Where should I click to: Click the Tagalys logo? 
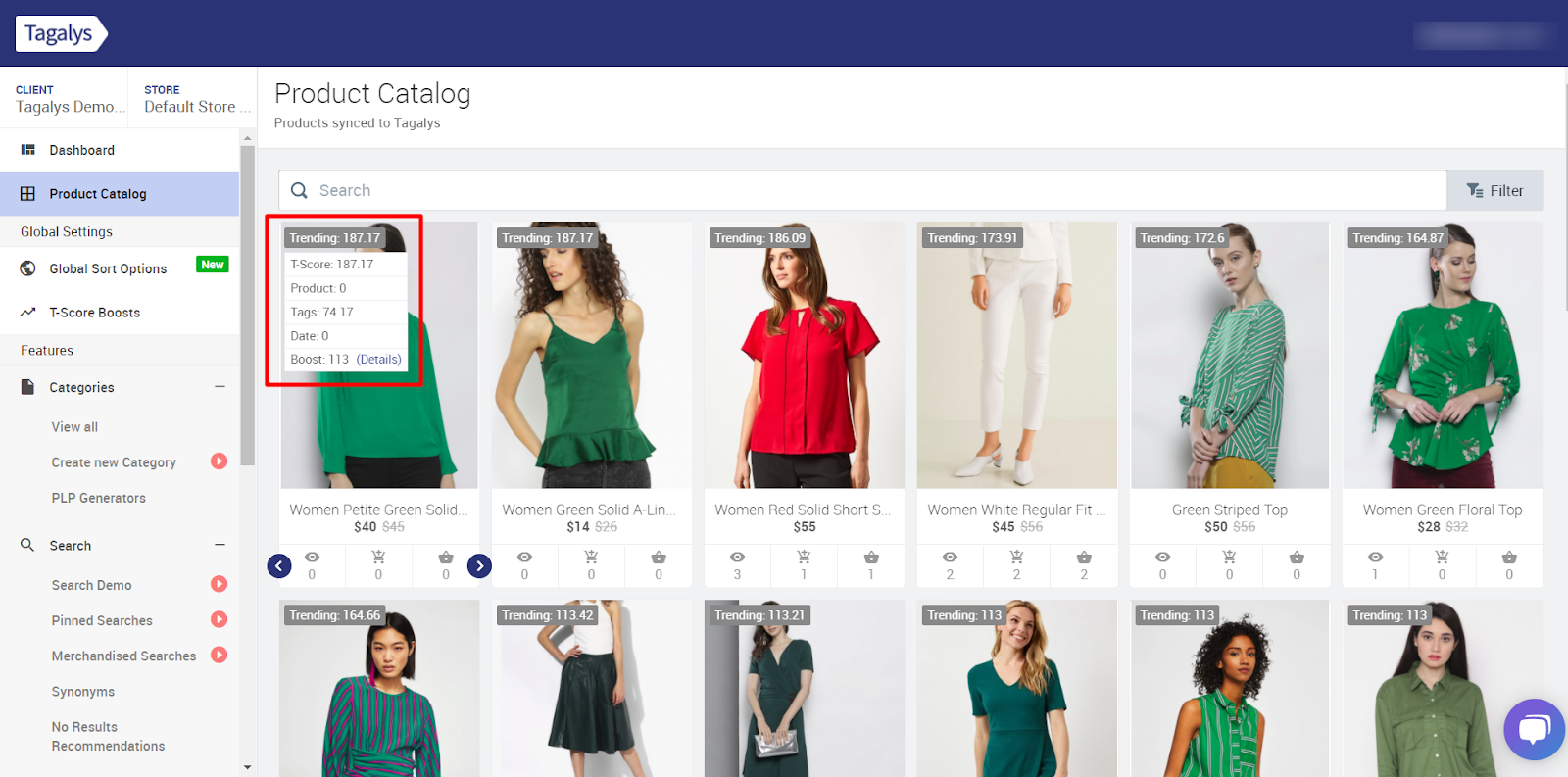(61, 33)
